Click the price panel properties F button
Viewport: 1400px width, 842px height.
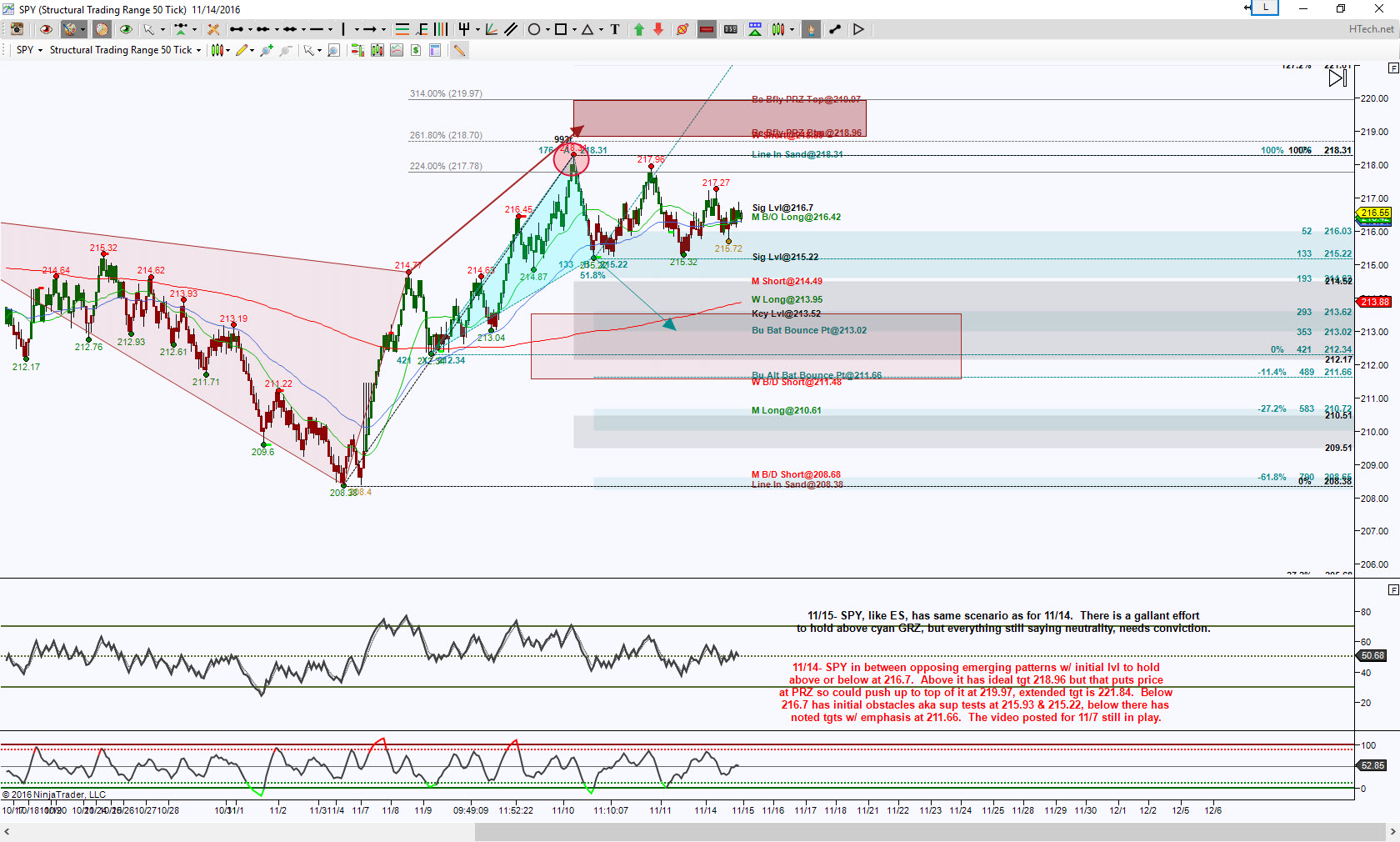[x=1393, y=68]
